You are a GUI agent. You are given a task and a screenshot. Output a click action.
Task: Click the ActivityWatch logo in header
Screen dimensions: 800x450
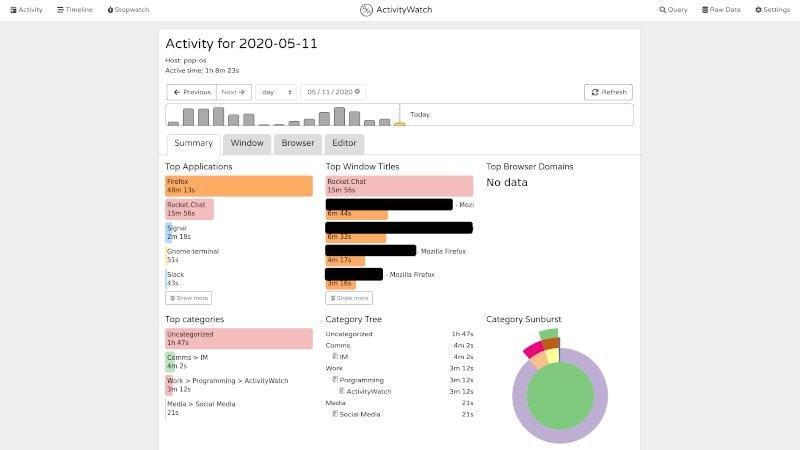pyautogui.click(x=399, y=10)
